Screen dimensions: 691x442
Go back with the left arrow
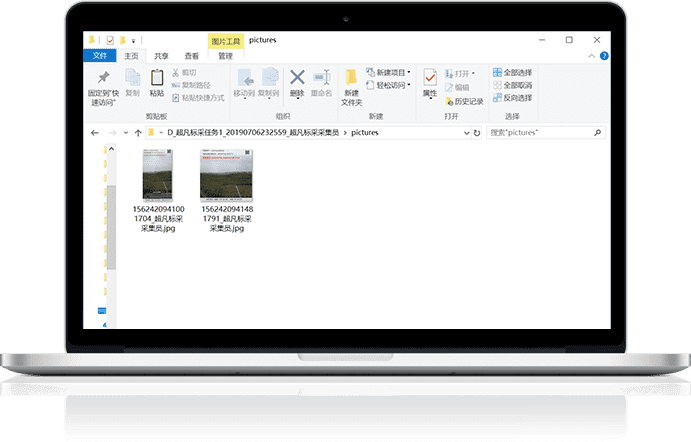coord(94,133)
